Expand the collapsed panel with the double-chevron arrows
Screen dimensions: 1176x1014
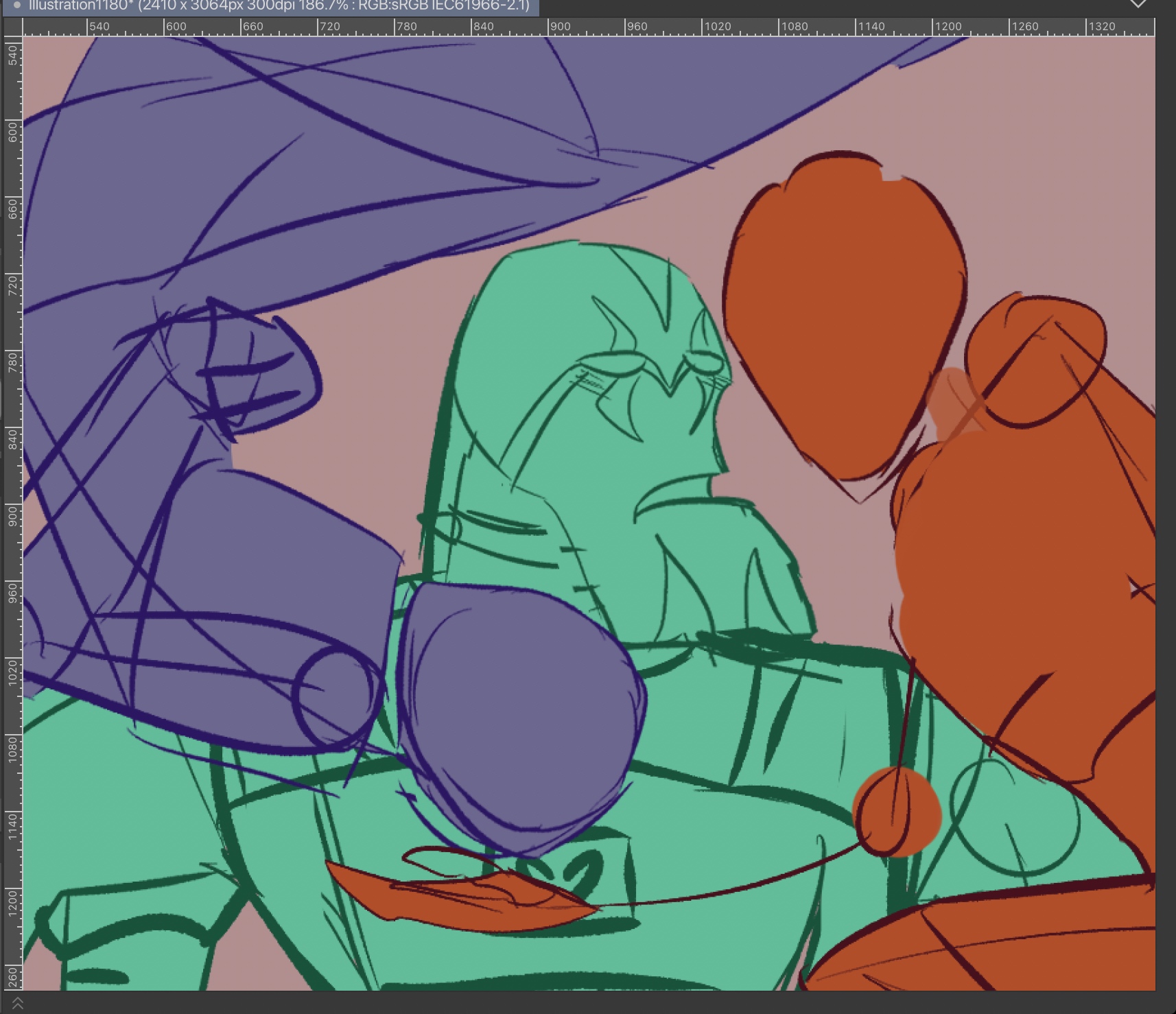click(x=18, y=1004)
